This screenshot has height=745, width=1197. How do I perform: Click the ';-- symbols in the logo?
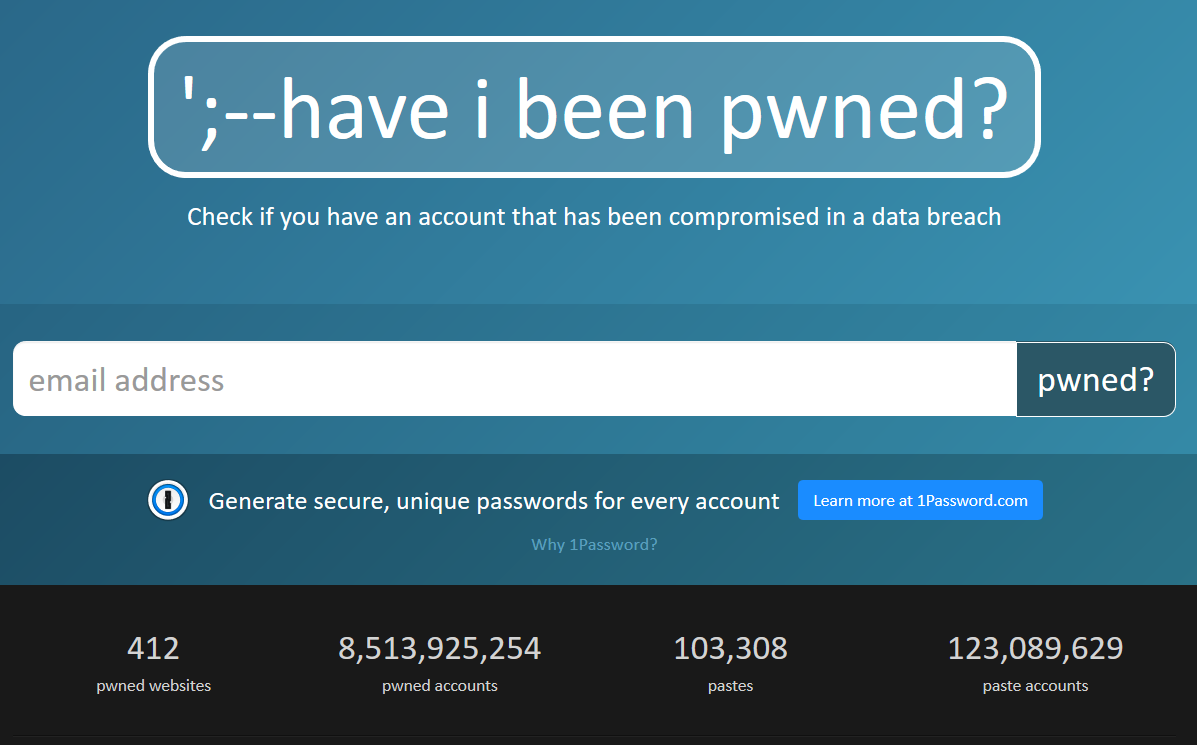tap(229, 111)
